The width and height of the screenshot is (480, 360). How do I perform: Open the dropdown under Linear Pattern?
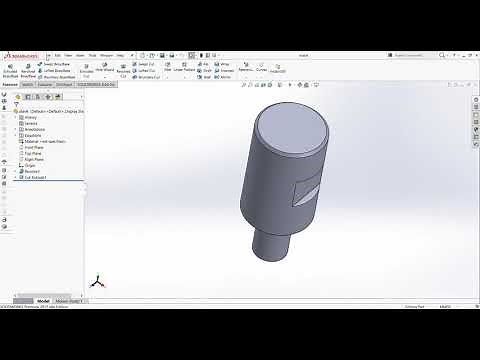click(184, 77)
